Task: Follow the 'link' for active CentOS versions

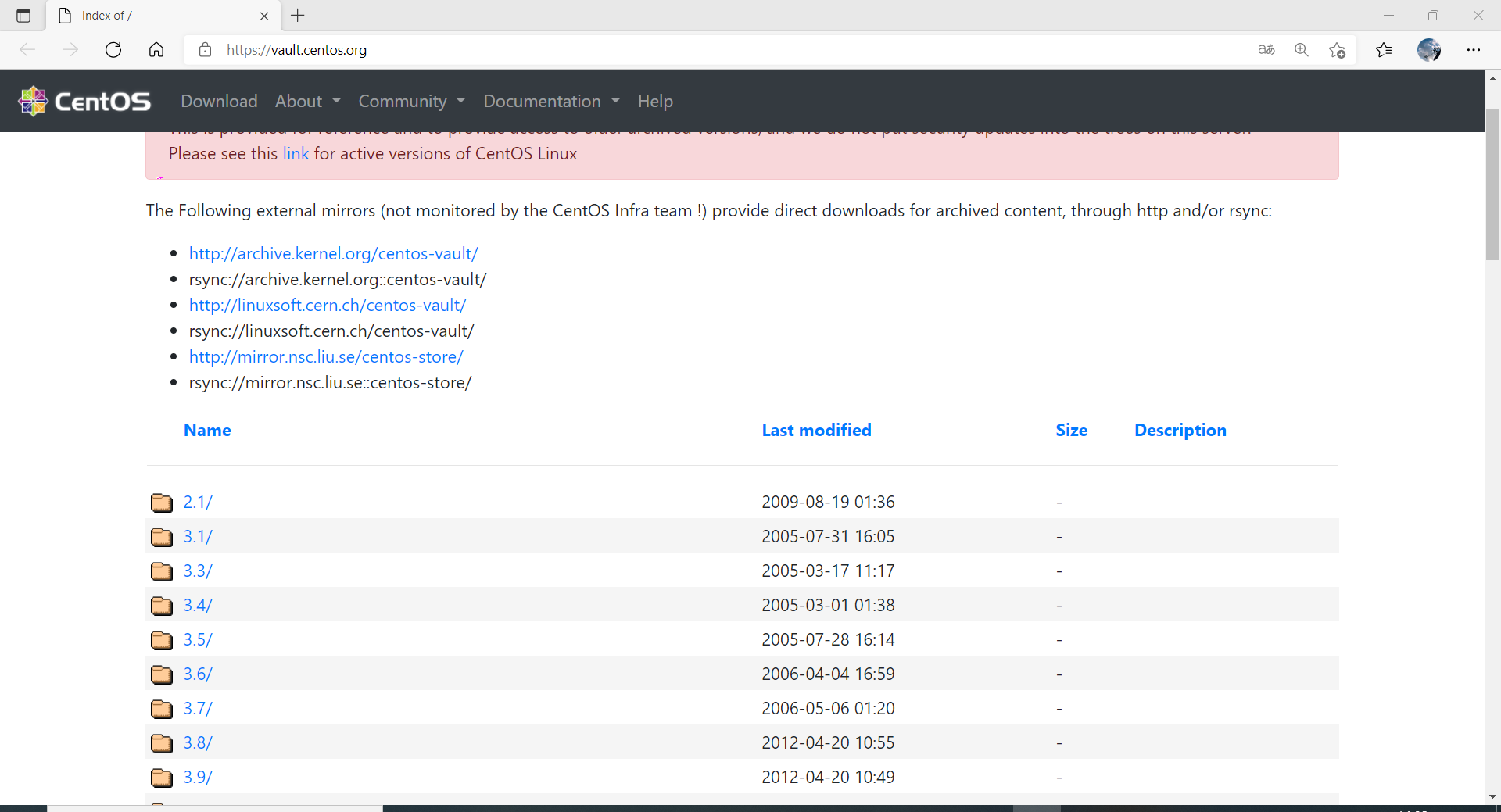Action: pos(296,153)
